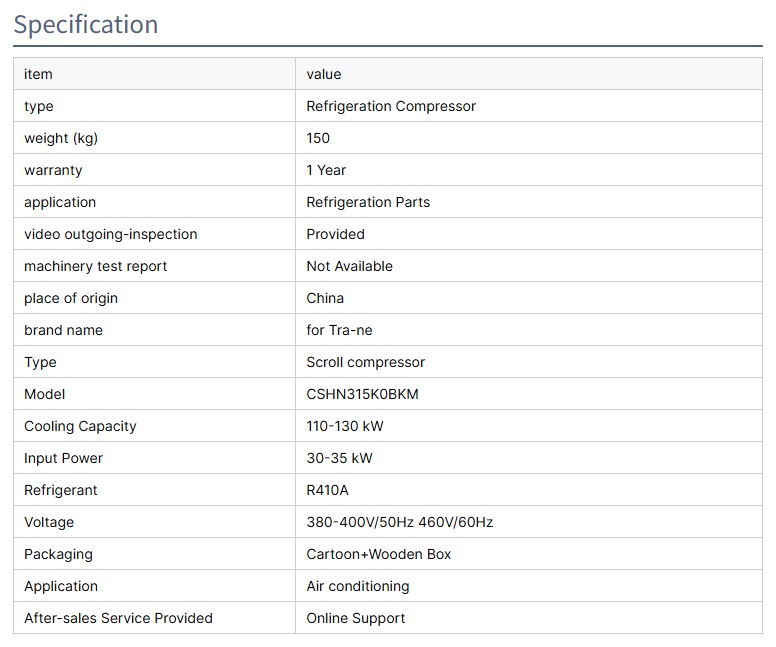
Task: Click the Scroll compressor value
Action: click(x=365, y=362)
